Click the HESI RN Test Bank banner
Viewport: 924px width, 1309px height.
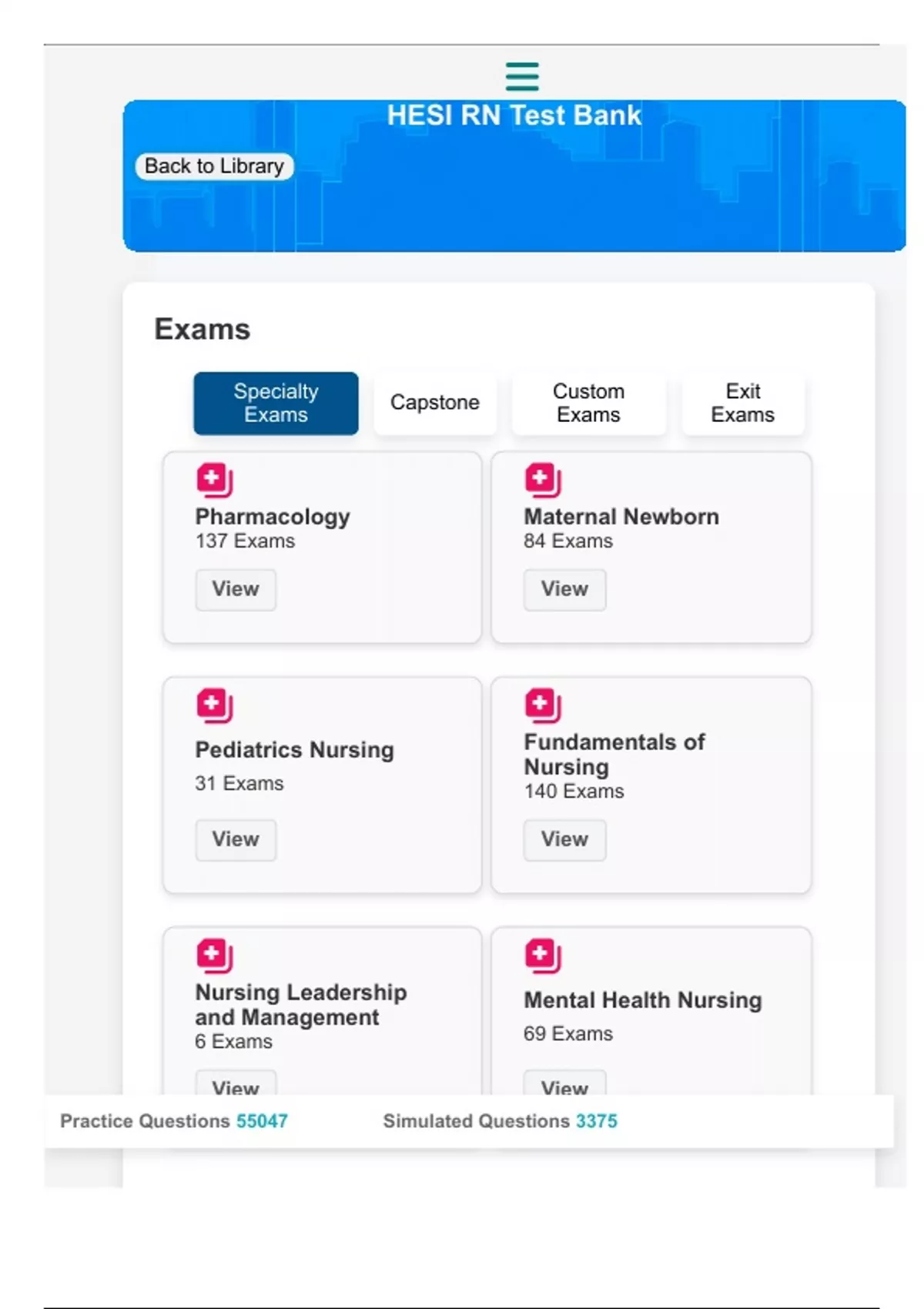click(x=514, y=115)
